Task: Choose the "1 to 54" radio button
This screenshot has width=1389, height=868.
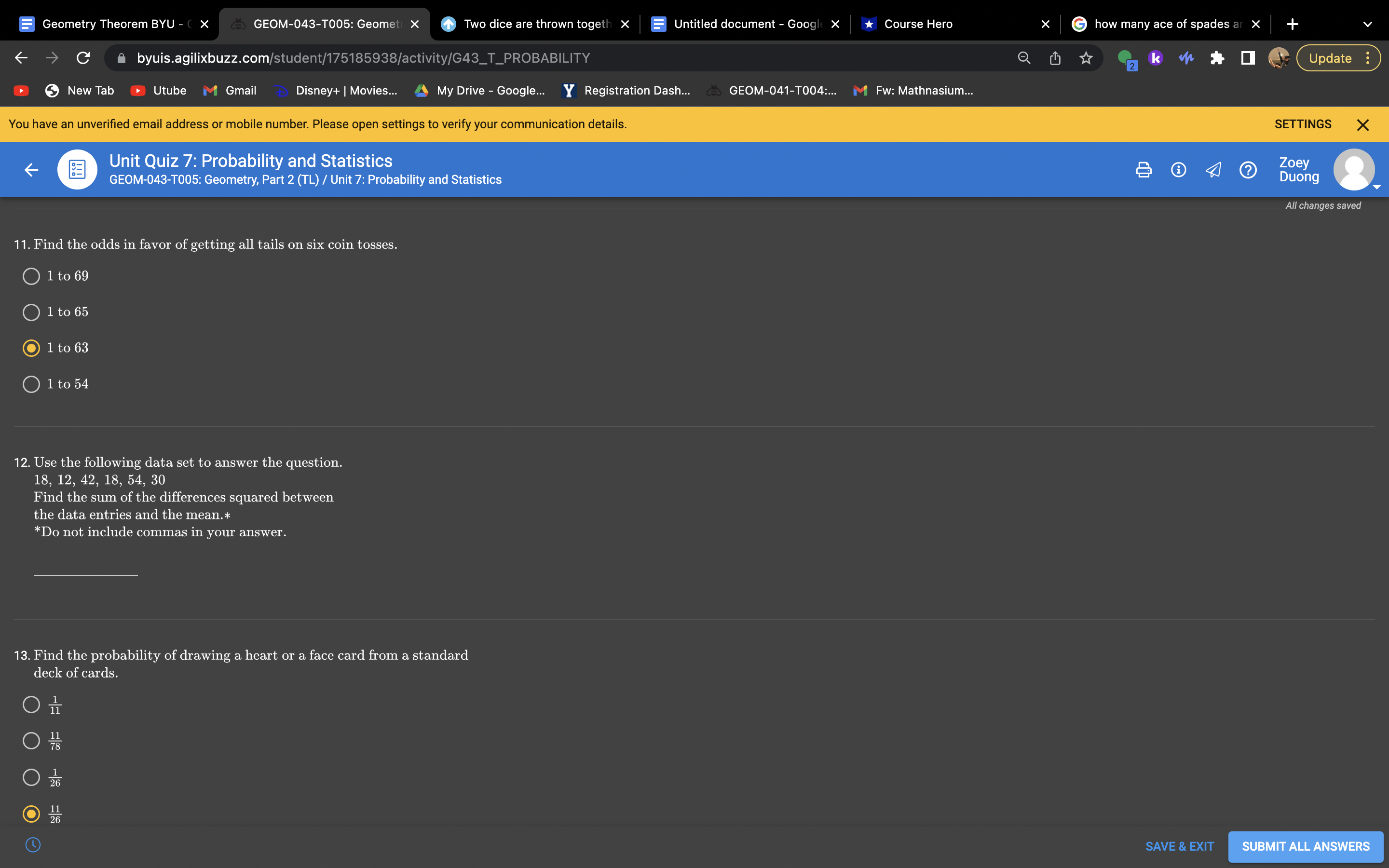Action: point(31,384)
